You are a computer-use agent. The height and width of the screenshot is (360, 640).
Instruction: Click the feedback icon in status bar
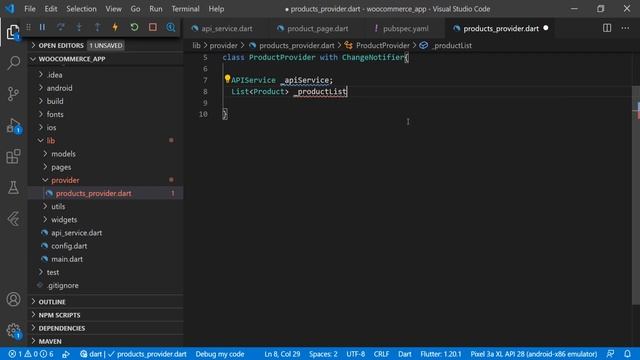tap(610, 353)
